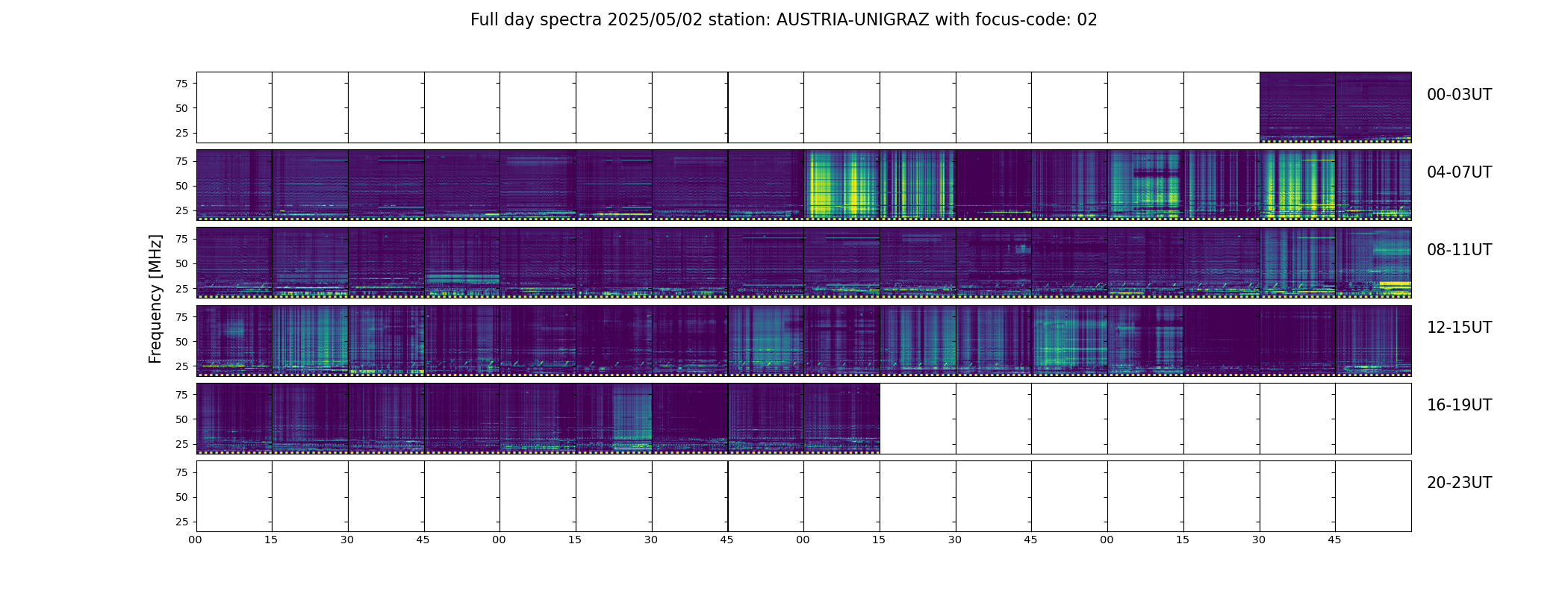Open the striped 06:15 panel in 04-07UT row
Viewport: 1568px width, 597px height.
[x=918, y=185]
